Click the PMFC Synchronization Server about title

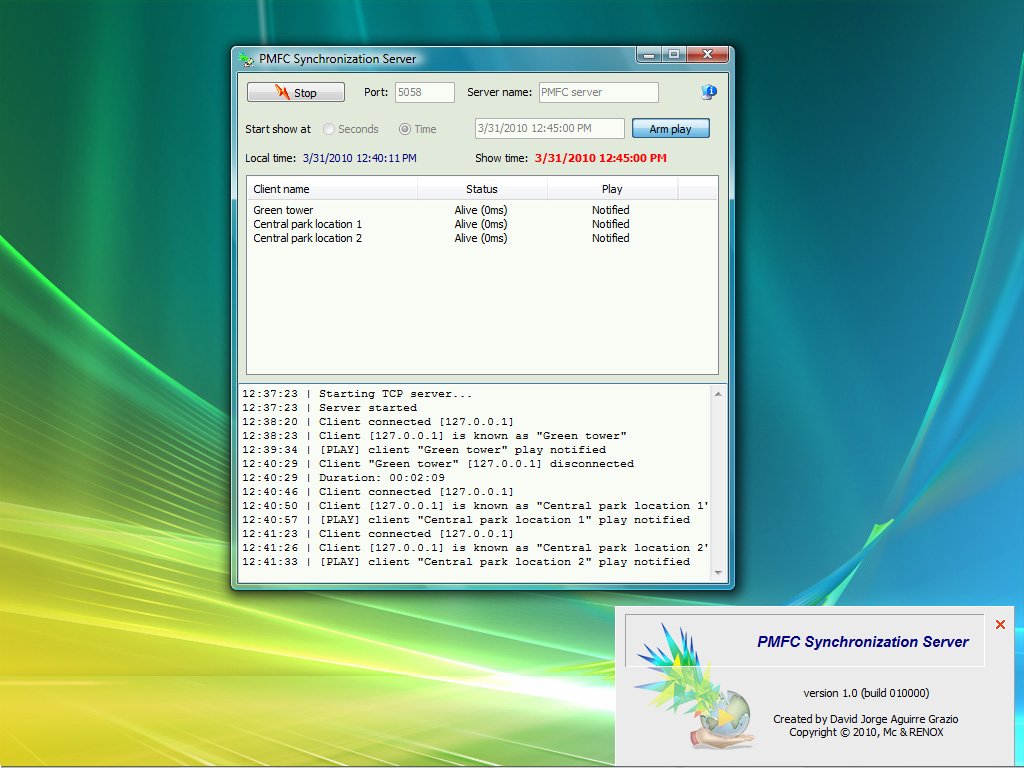click(863, 642)
